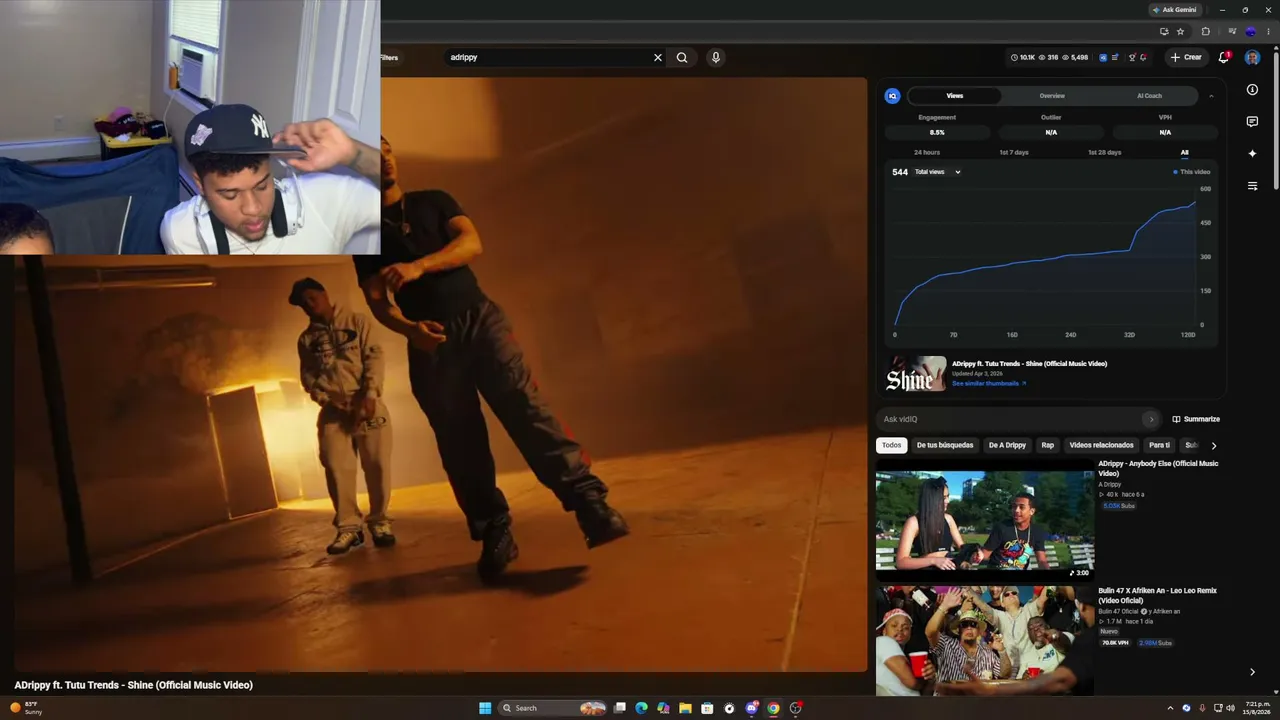Image resolution: width=1280 pixels, height=720 pixels.
Task: Open Google Chrome from the taskbar
Action: [773, 708]
